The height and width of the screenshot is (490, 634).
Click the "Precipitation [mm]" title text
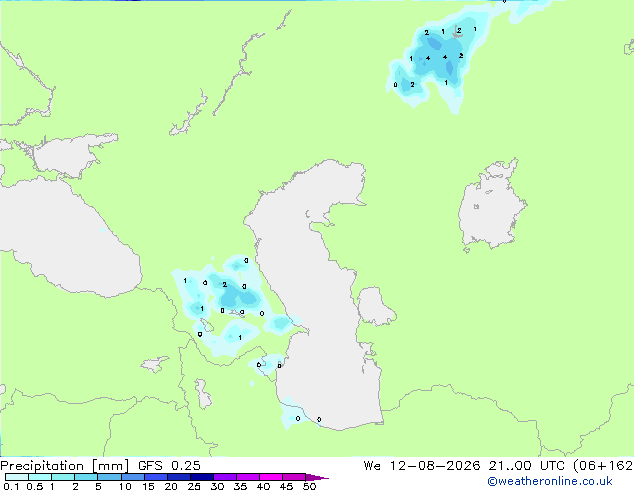[x=65, y=466]
